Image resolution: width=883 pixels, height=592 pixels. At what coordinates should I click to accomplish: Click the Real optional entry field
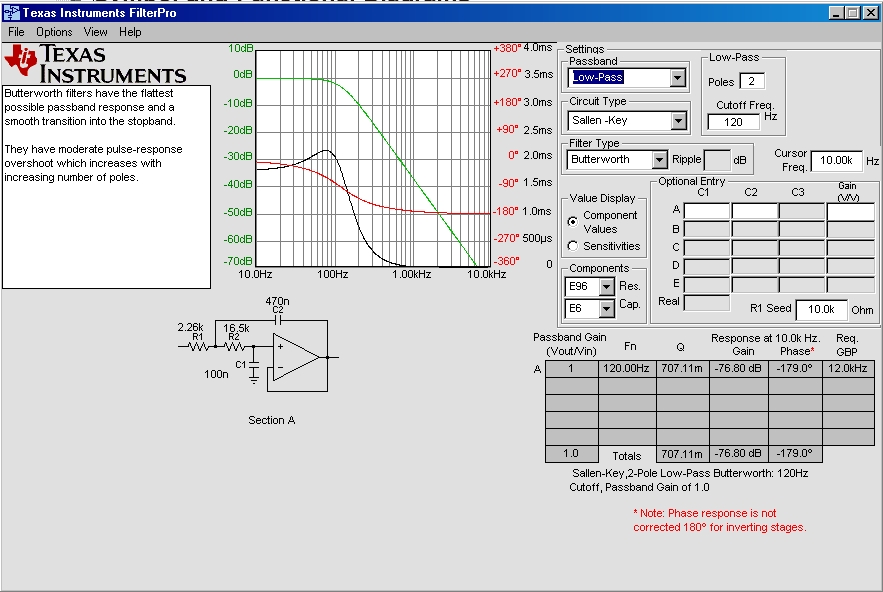coord(706,302)
